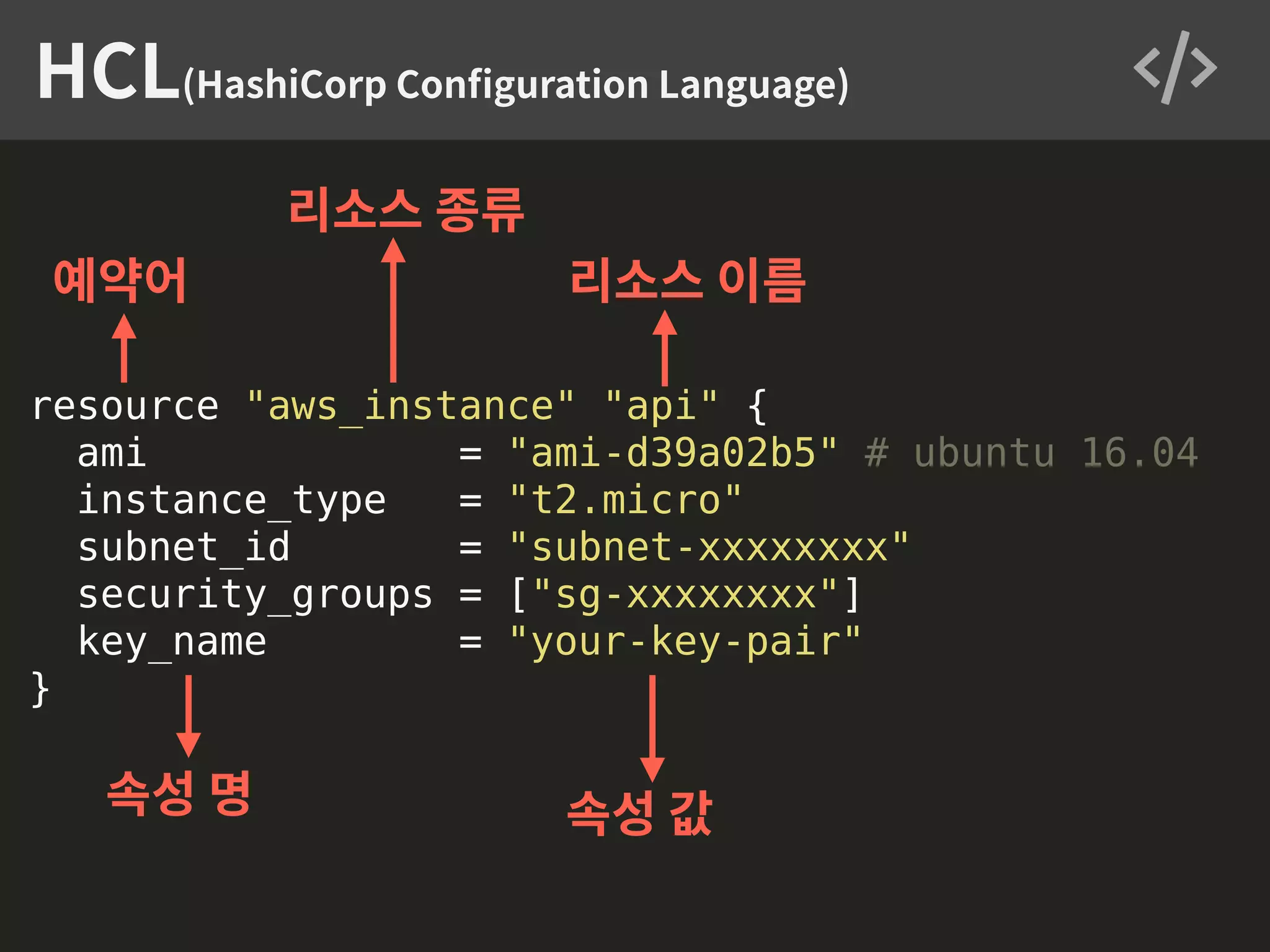Click the "t2.micro" value

(x=625, y=500)
